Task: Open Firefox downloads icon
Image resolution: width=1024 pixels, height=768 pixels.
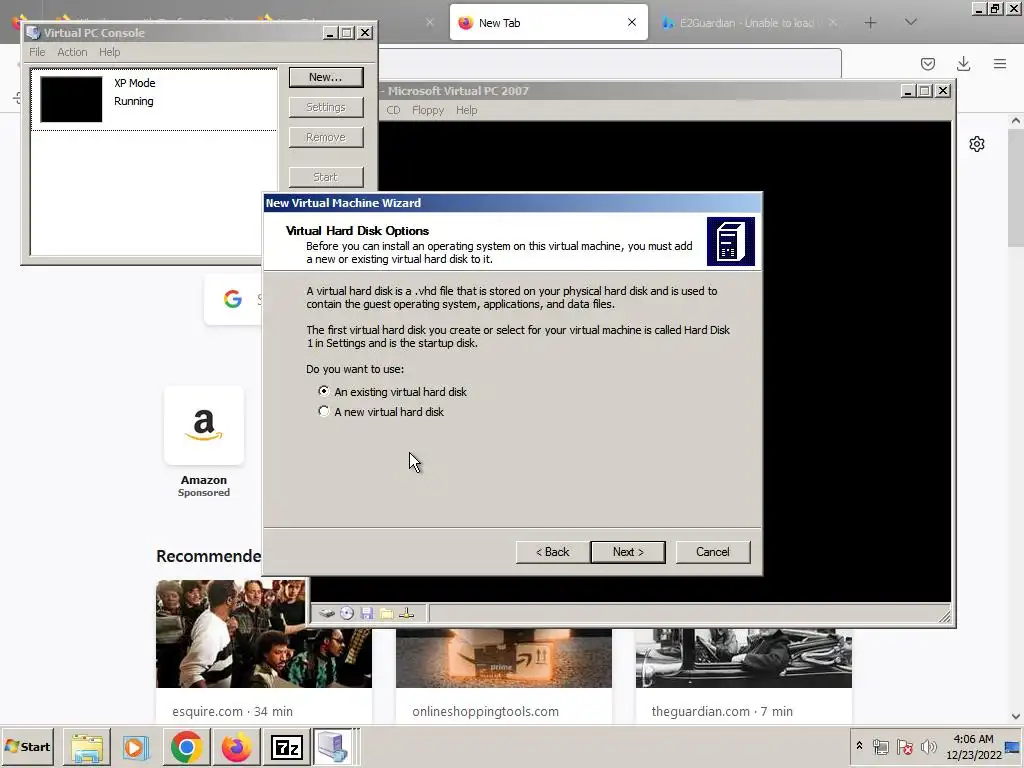Action: (963, 63)
